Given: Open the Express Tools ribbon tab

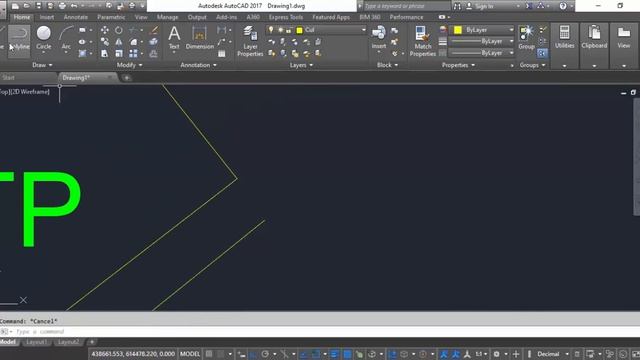Looking at the screenshot, I should tap(286, 17).
